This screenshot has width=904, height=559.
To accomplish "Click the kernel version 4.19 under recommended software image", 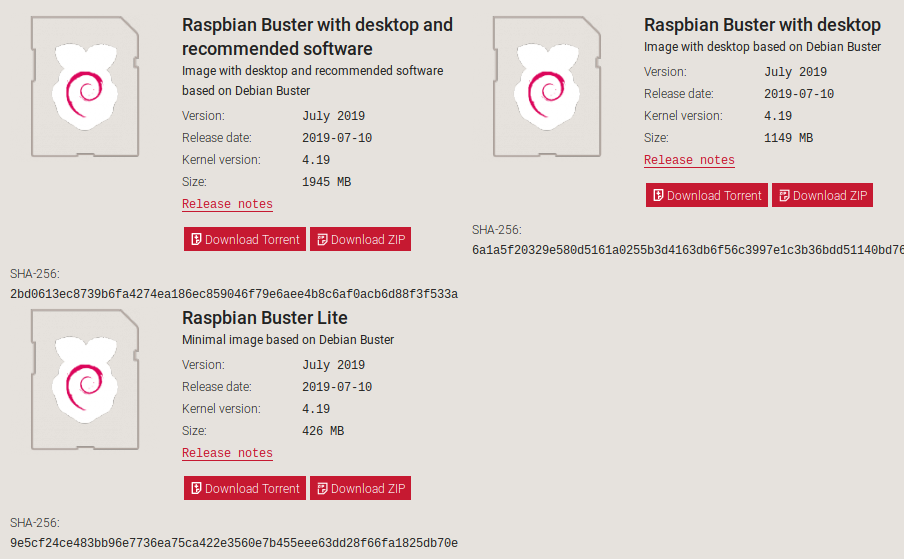I will (x=316, y=160).
